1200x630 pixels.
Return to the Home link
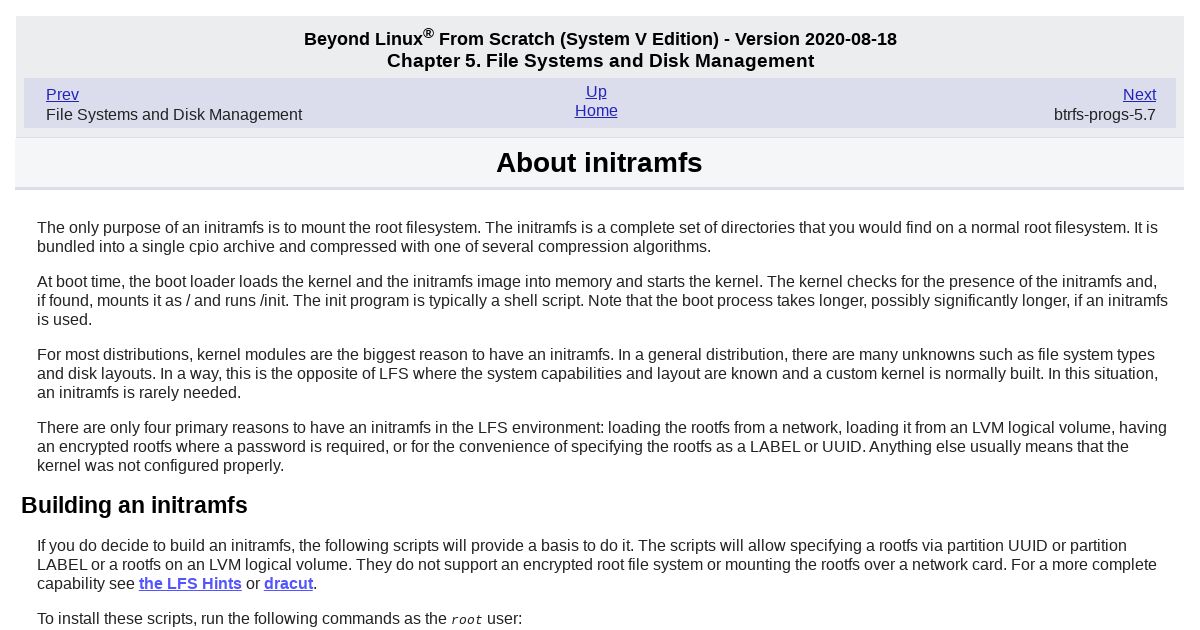tap(596, 111)
